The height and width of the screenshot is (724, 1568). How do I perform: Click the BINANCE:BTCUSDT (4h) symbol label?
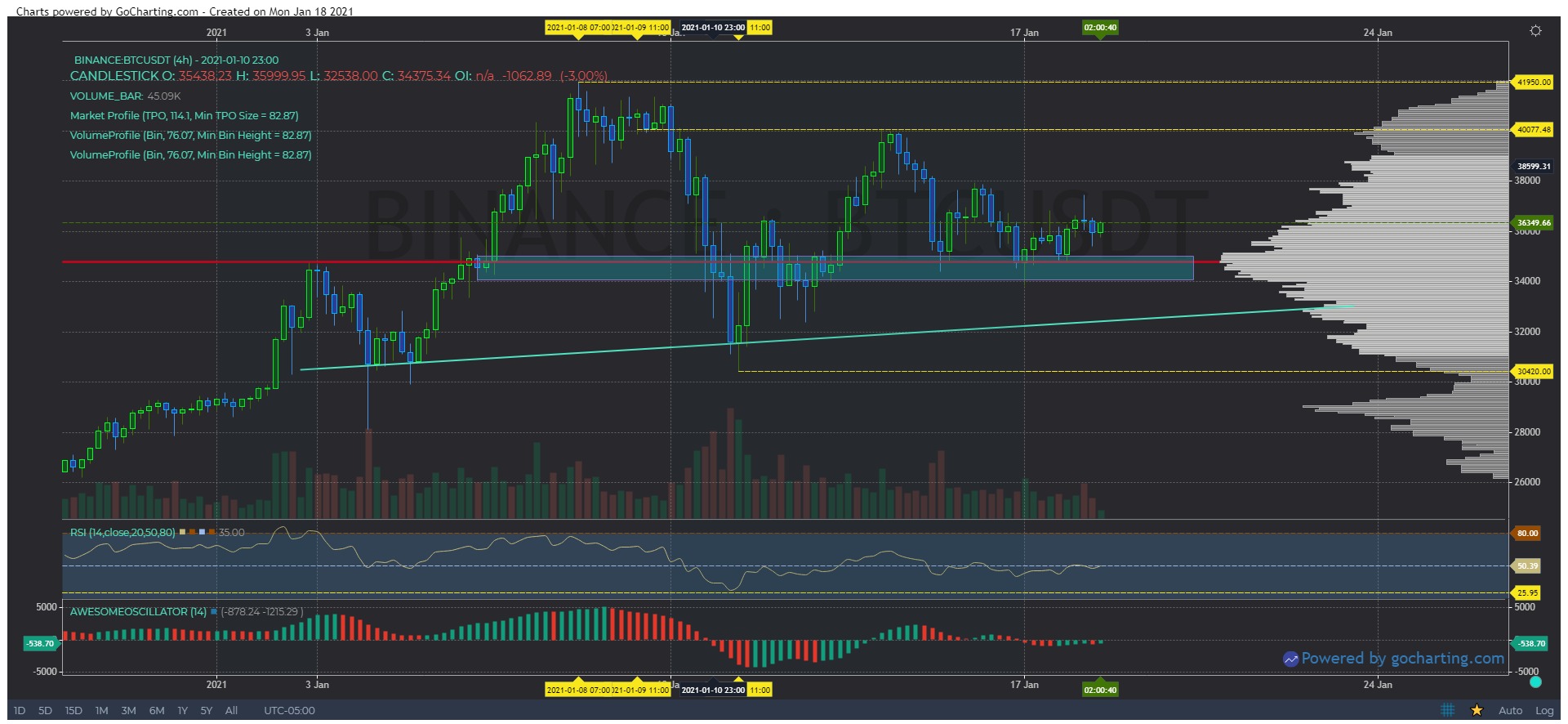176,60
